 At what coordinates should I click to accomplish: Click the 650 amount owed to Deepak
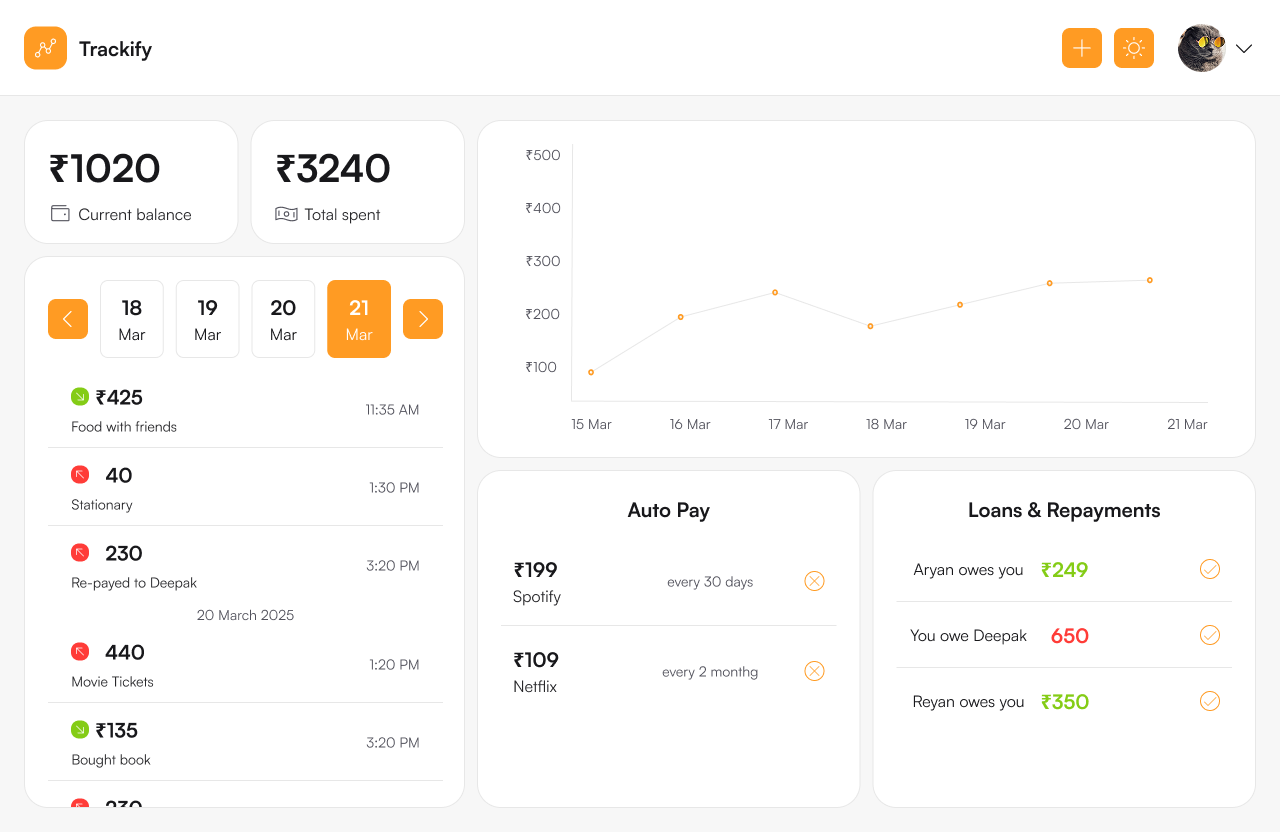click(x=1070, y=636)
